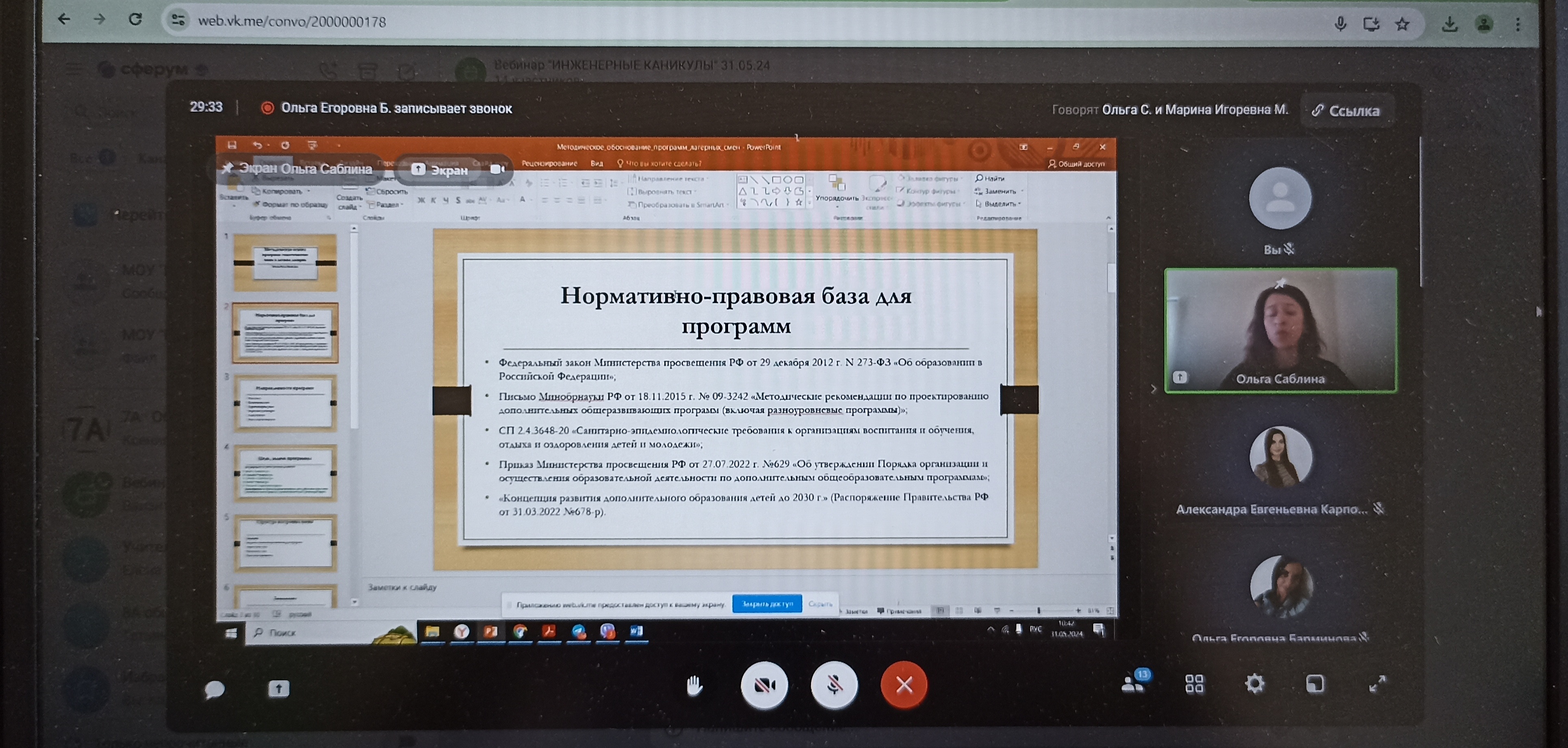Click Формат по образцу
1568x748 pixels.
click(291, 204)
